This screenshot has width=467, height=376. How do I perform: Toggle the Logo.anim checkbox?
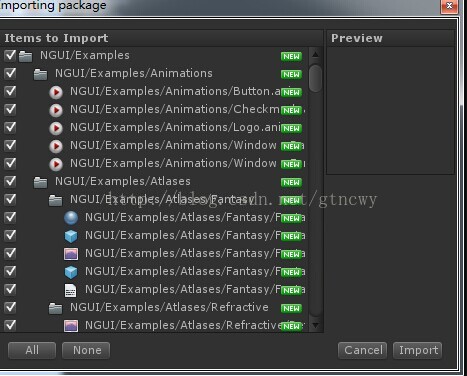[x=10, y=127]
